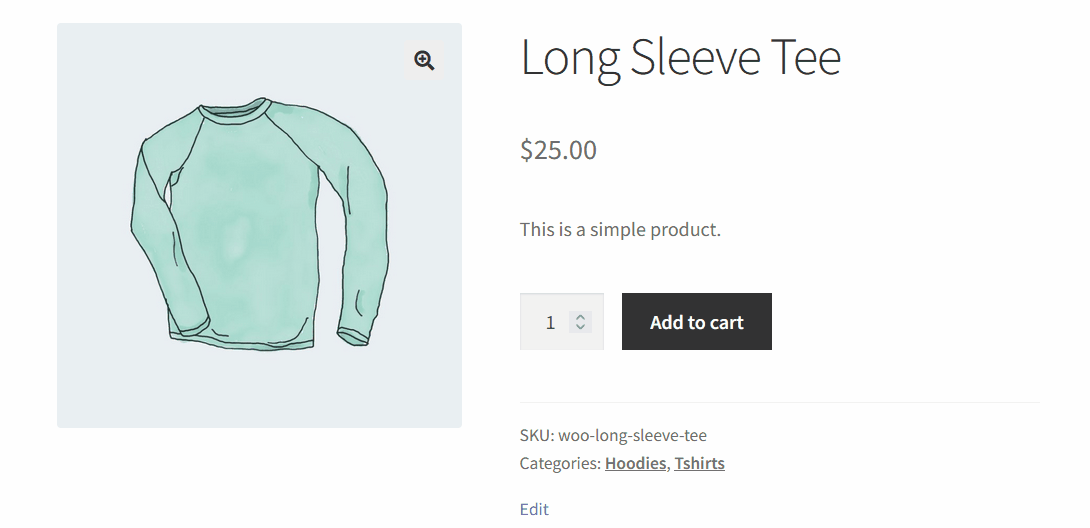Click the tee's neckline collar in the image
The width and height of the screenshot is (1090, 528).
(235, 111)
